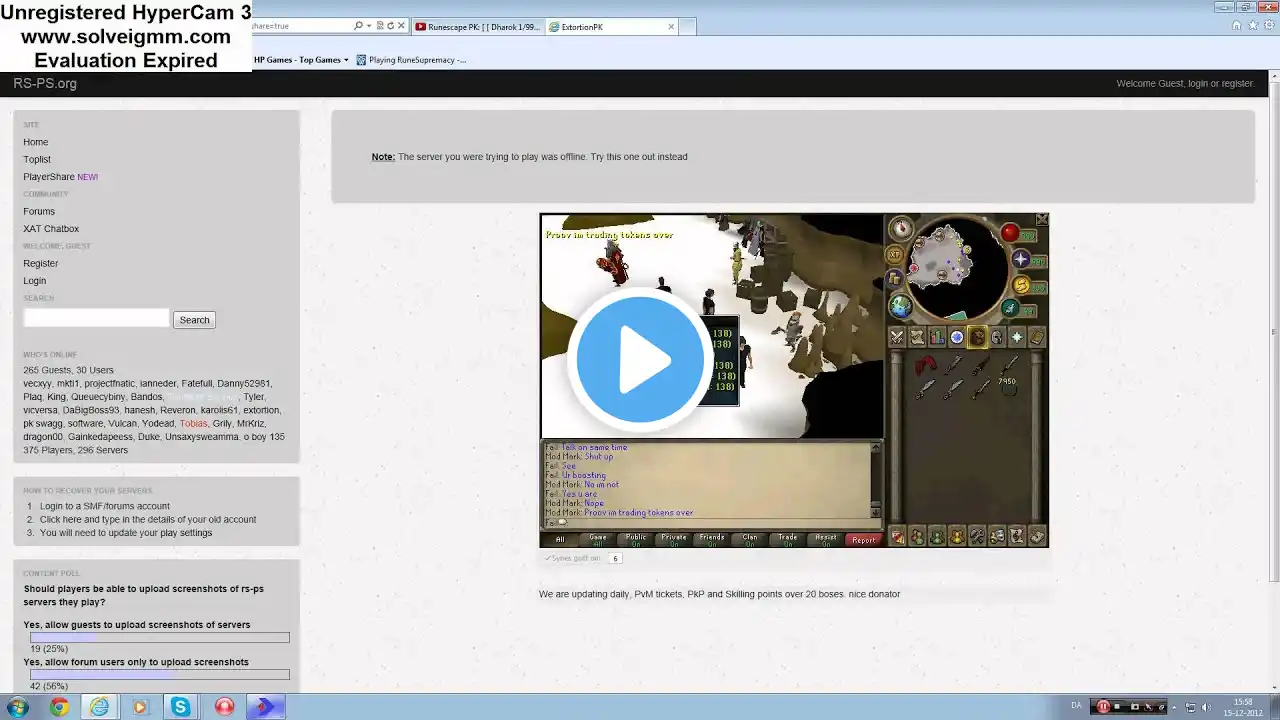
Task: Open the worn equipment helmet icon
Action: coord(997,337)
